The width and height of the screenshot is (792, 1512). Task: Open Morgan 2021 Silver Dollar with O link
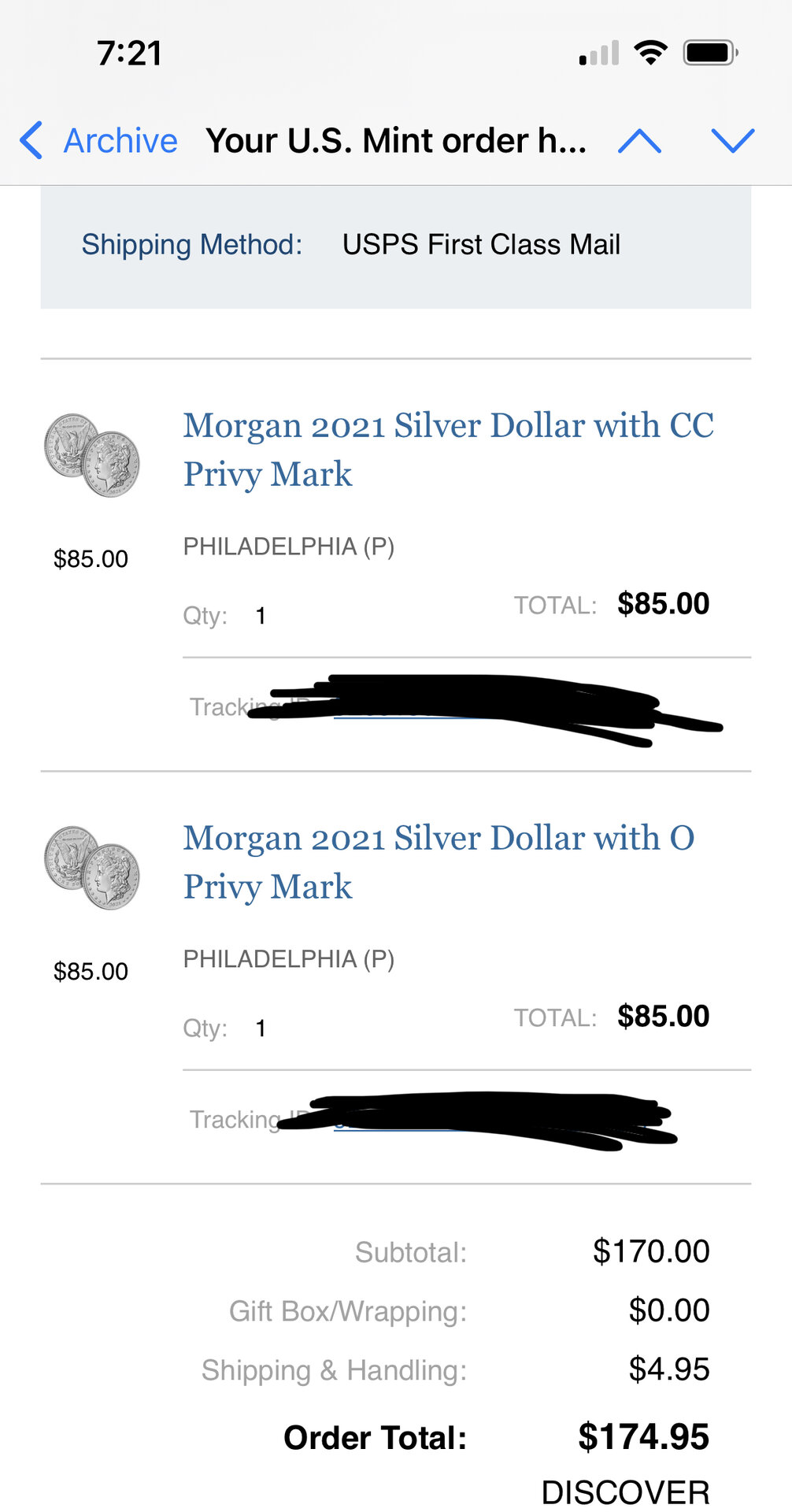click(x=439, y=862)
